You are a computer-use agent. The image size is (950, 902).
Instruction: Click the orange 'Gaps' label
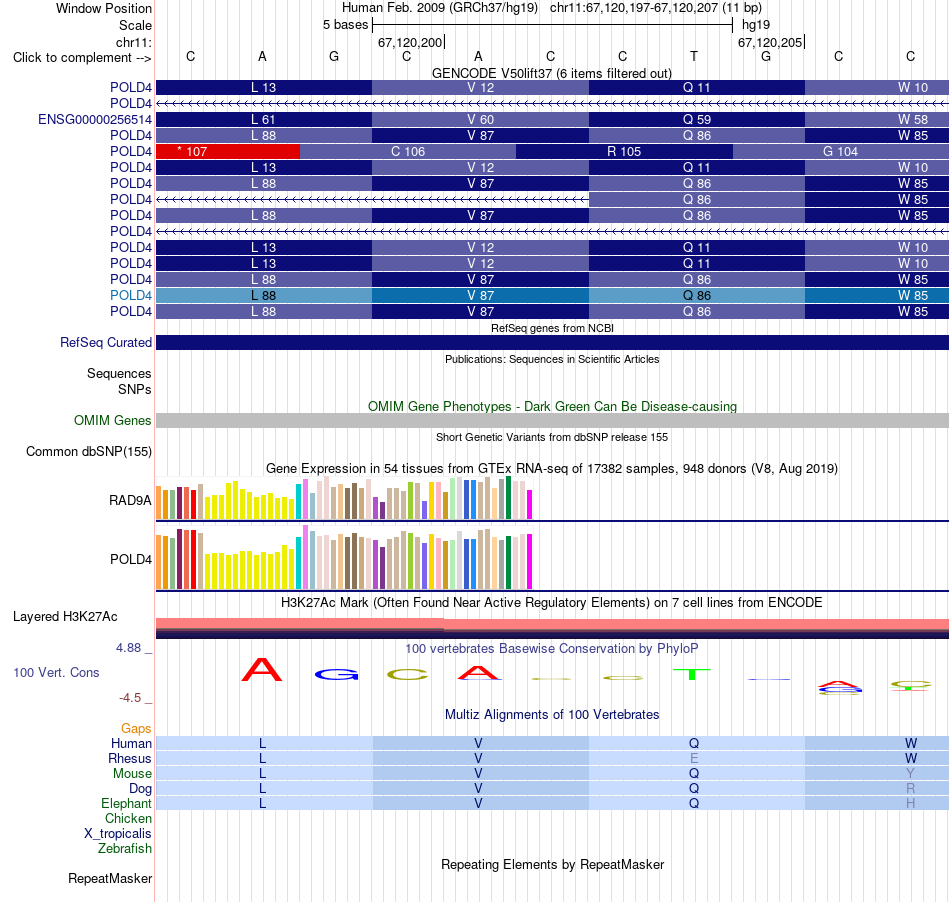tap(136, 728)
